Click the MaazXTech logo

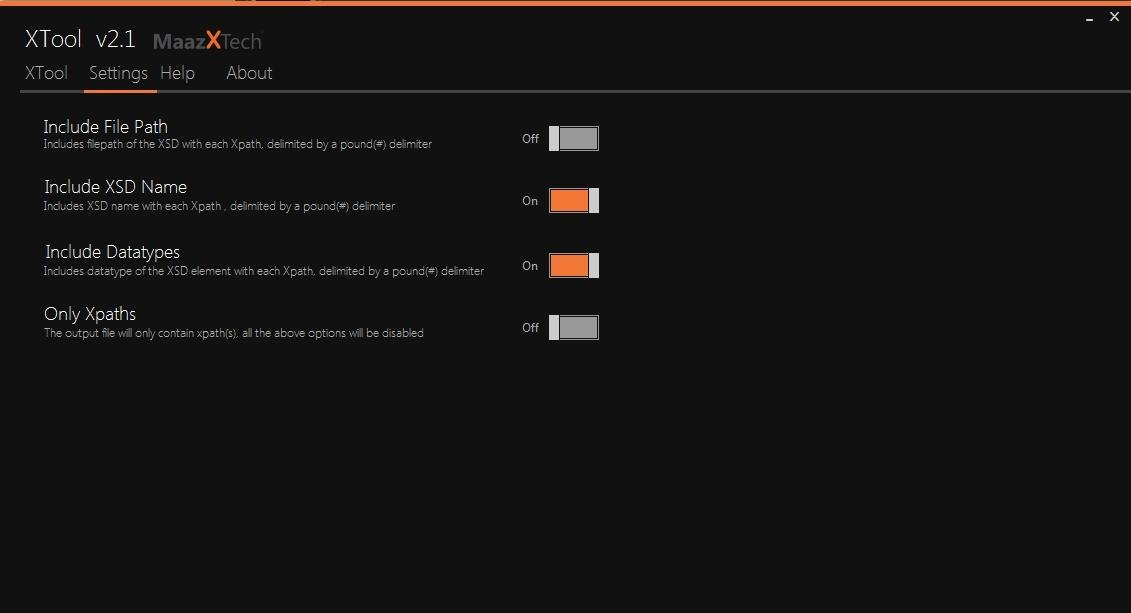207,41
